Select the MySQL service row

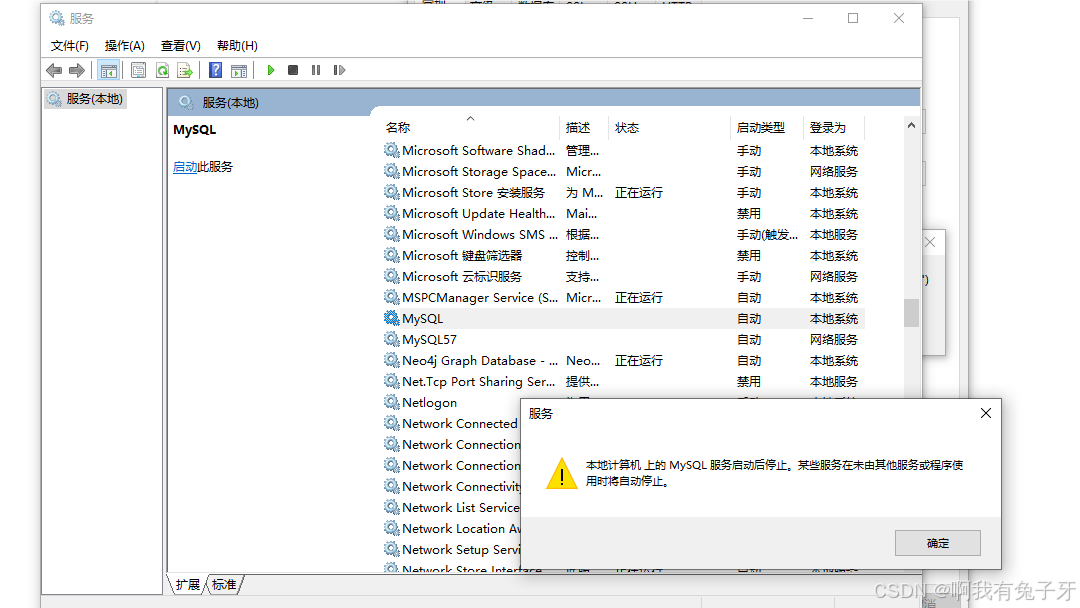coord(623,318)
